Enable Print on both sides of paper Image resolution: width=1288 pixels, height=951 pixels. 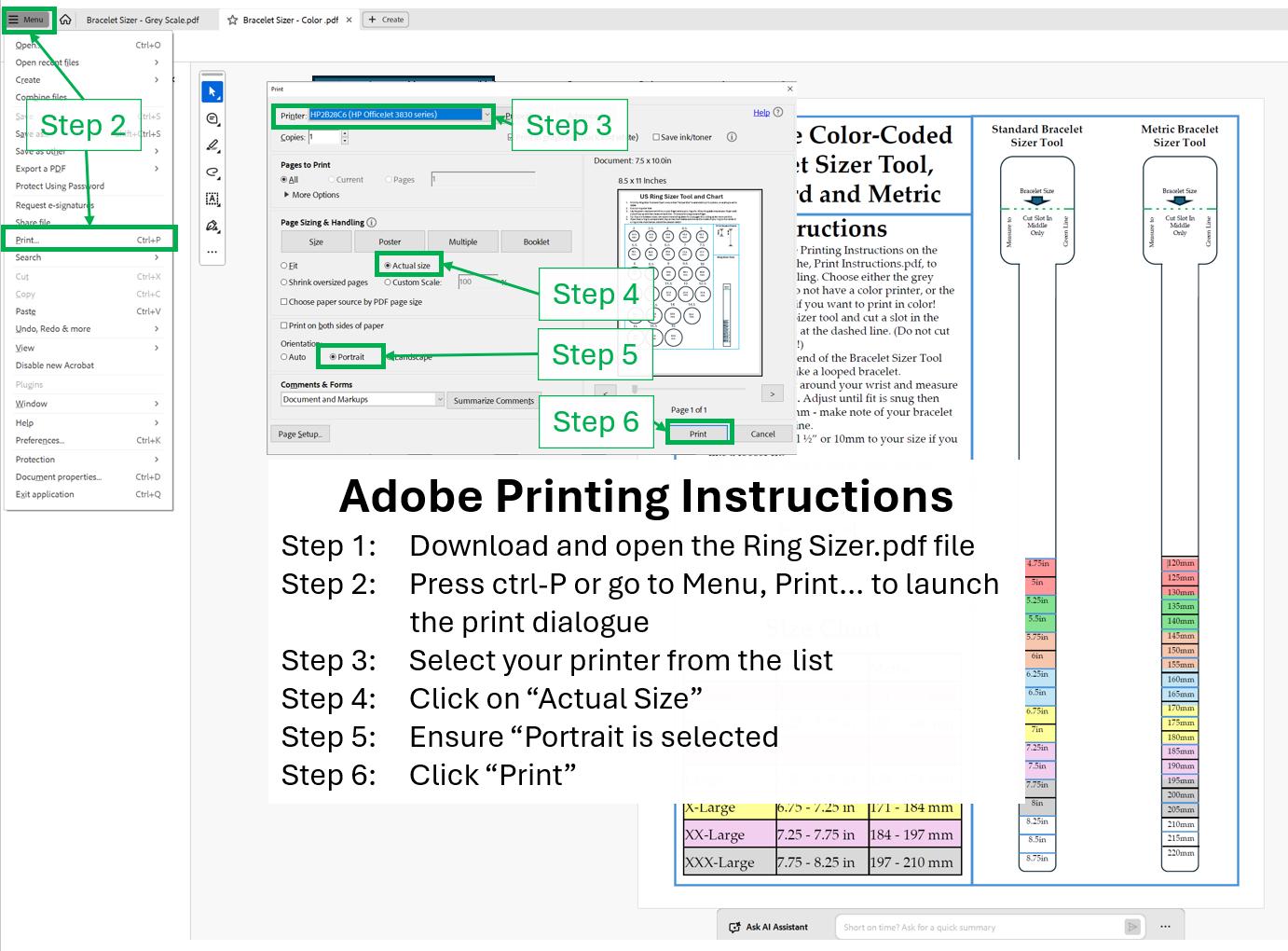[284, 325]
